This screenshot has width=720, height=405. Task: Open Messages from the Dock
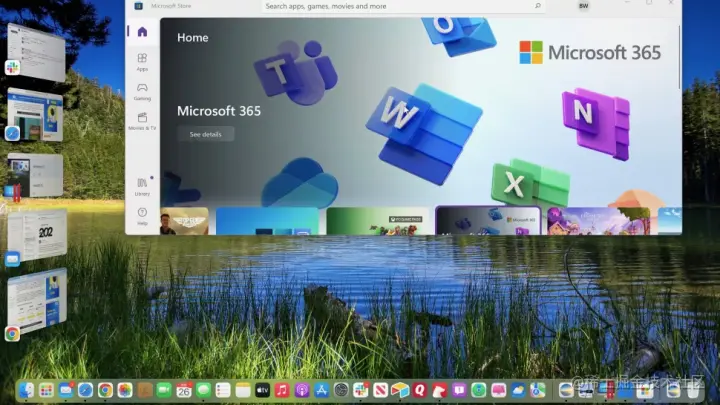203,390
